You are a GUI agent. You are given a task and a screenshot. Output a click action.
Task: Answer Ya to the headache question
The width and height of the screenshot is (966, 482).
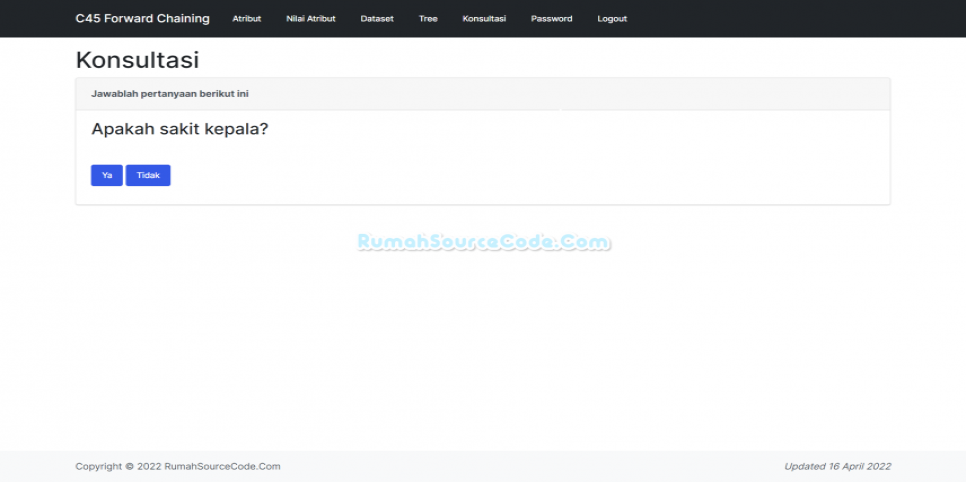(x=106, y=175)
